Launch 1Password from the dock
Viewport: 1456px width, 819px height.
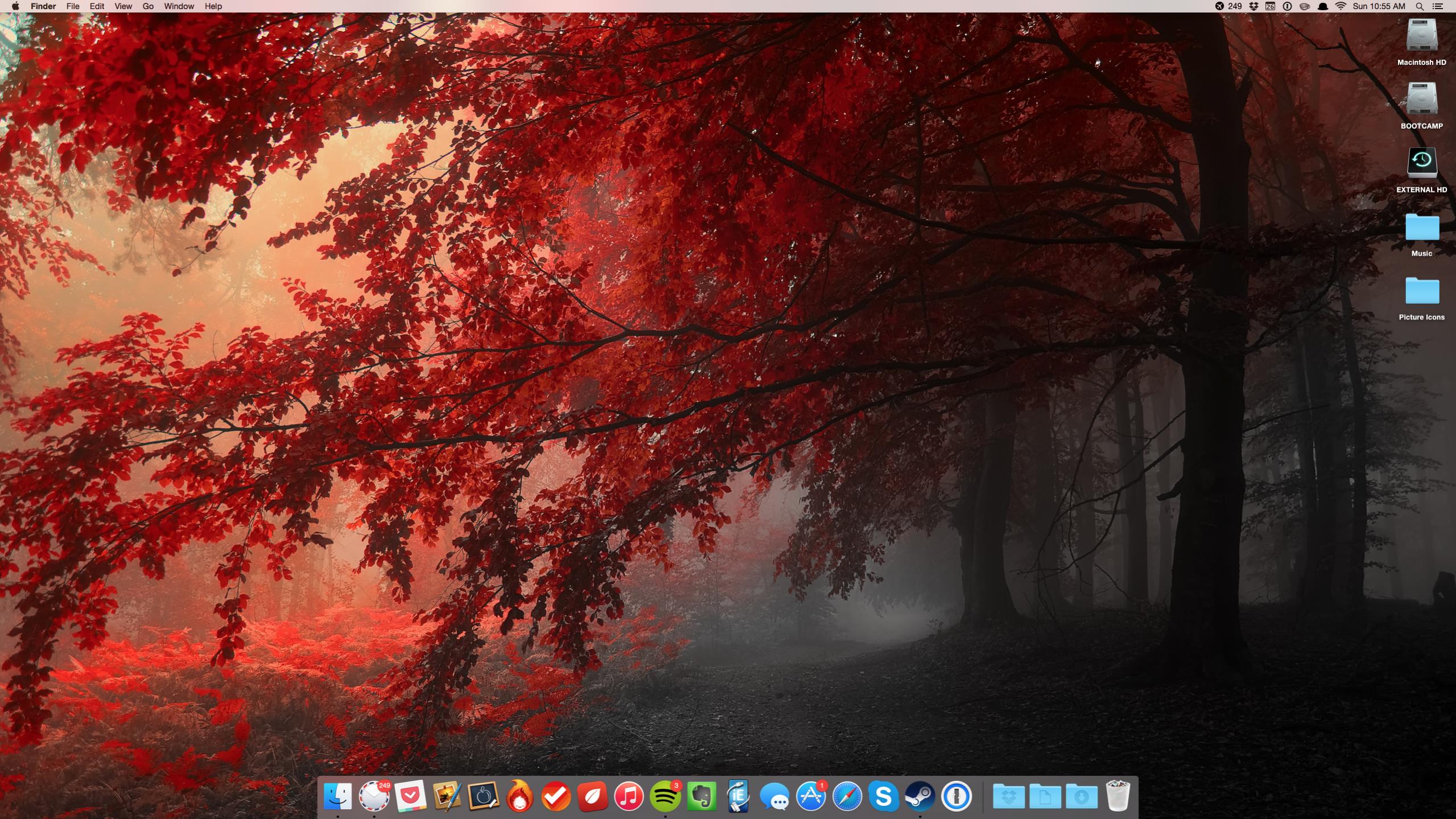click(x=956, y=796)
